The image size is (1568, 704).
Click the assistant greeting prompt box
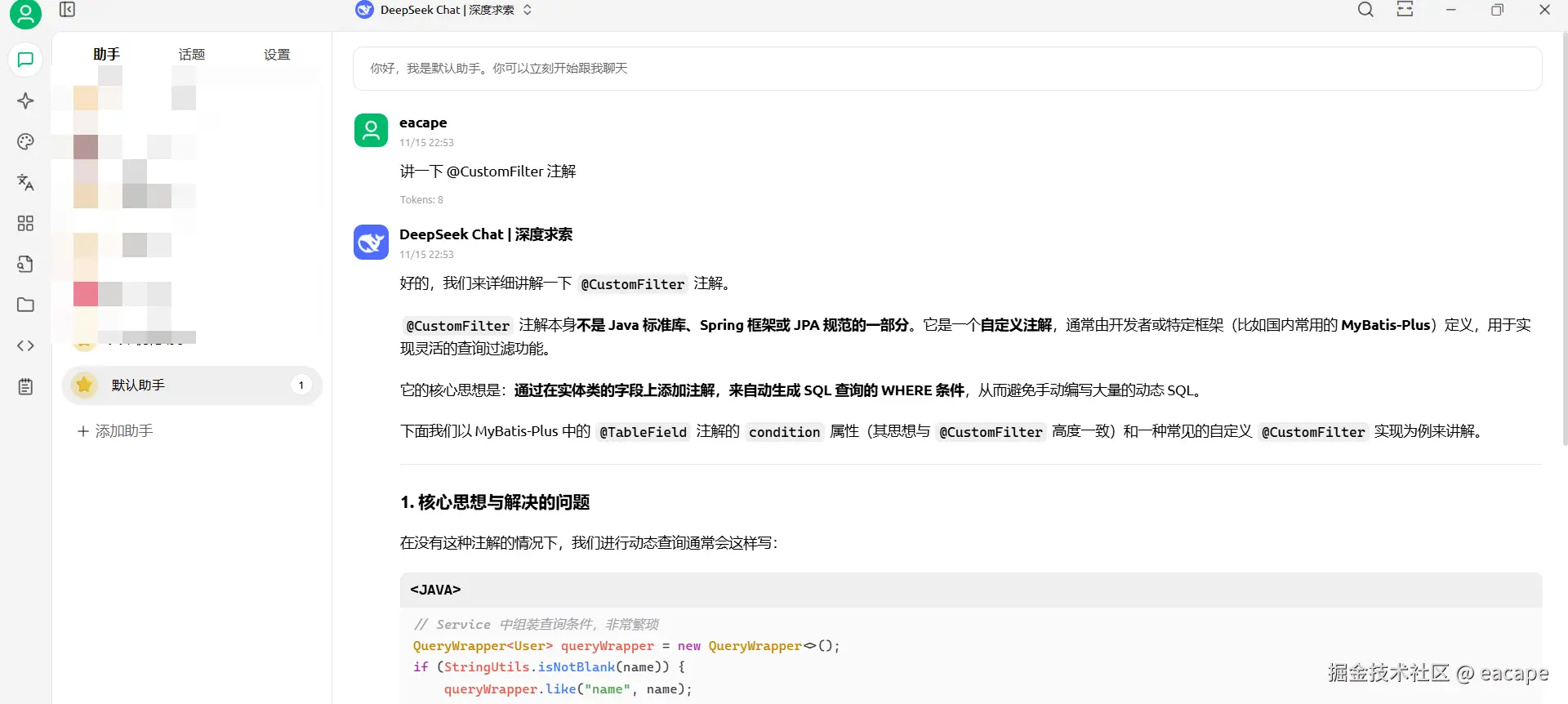pyautogui.click(x=947, y=69)
